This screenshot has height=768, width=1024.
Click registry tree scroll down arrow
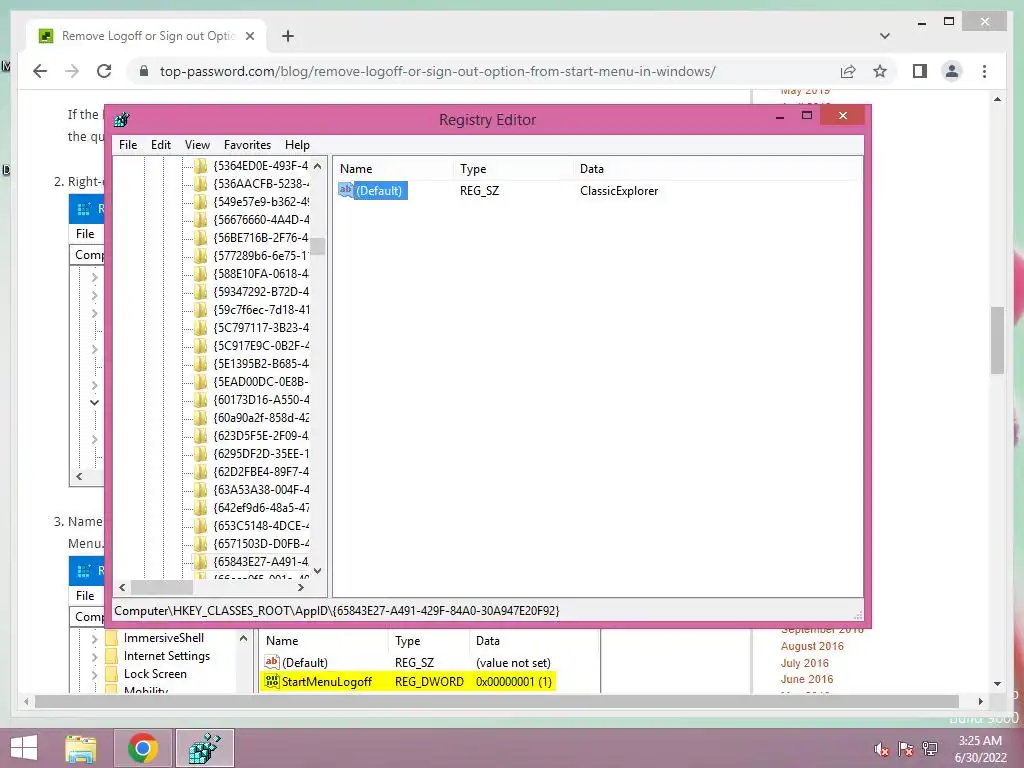point(317,571)
